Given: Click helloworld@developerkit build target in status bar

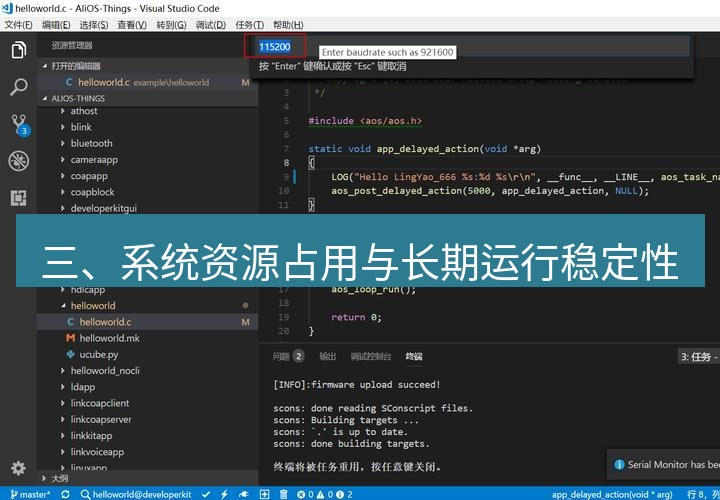Looking at the screenshot, I should coord(136,494).
